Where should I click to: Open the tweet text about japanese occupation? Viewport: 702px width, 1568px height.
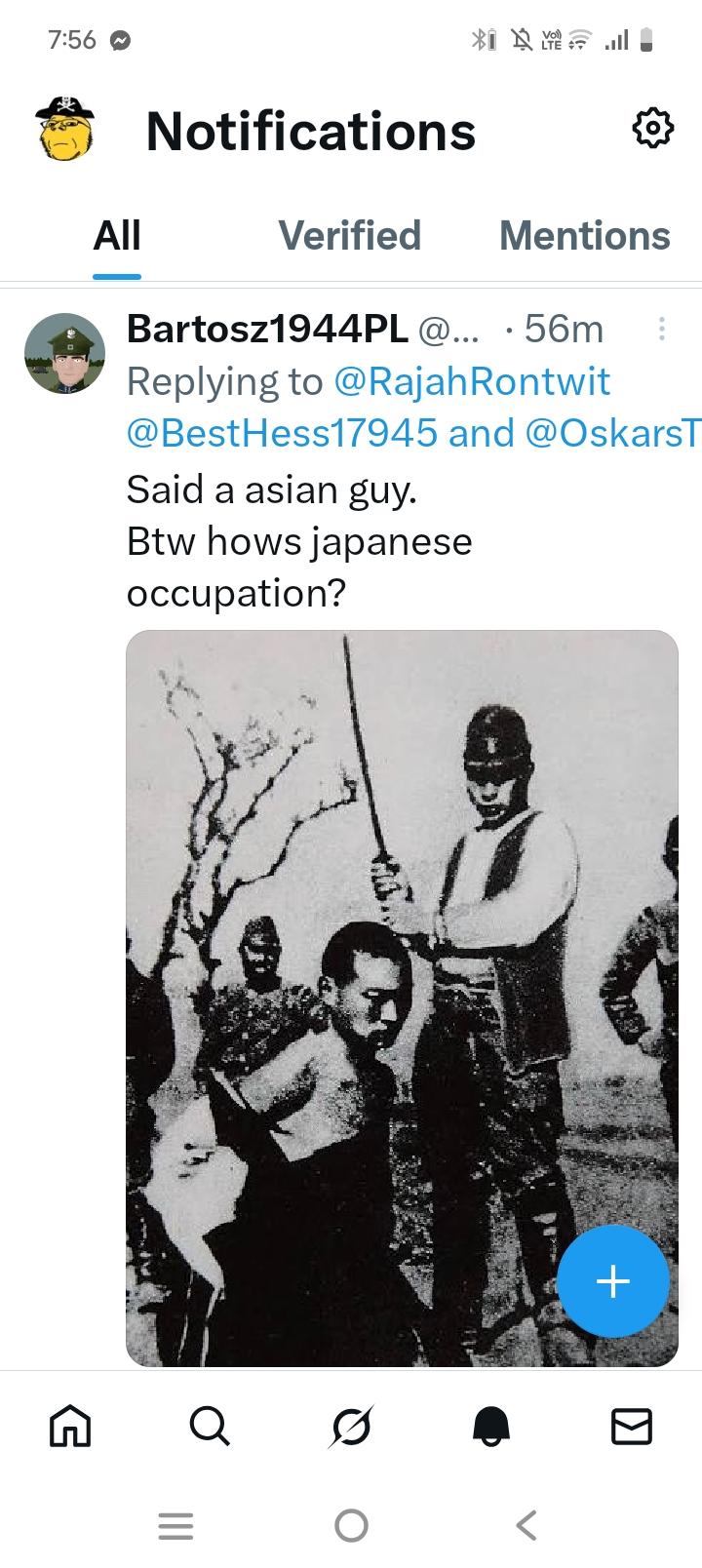(x=299, y=541)
